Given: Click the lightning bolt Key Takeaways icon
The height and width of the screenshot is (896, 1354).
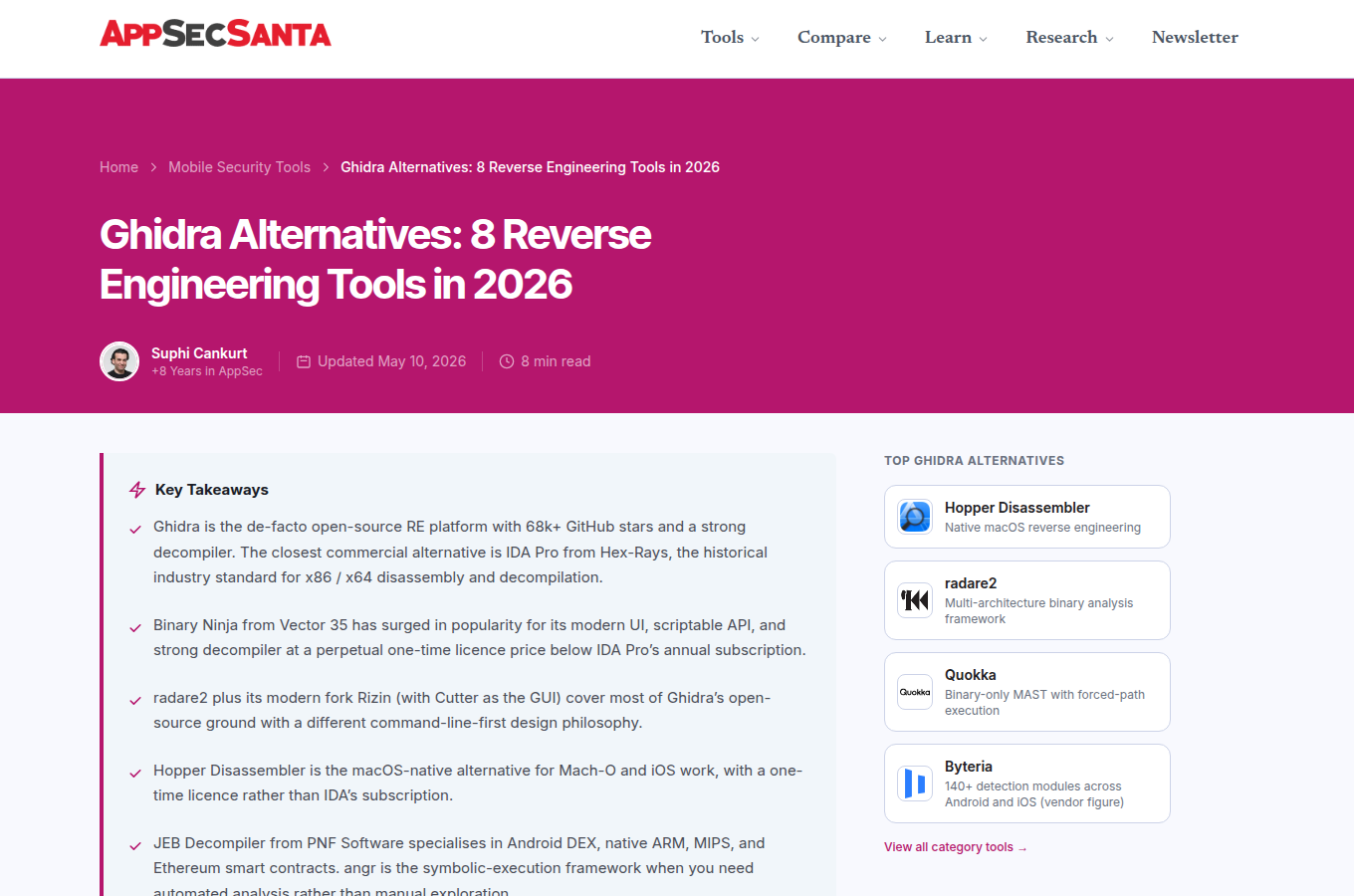Looking at the screenshot, I should (x=137, y=490).
